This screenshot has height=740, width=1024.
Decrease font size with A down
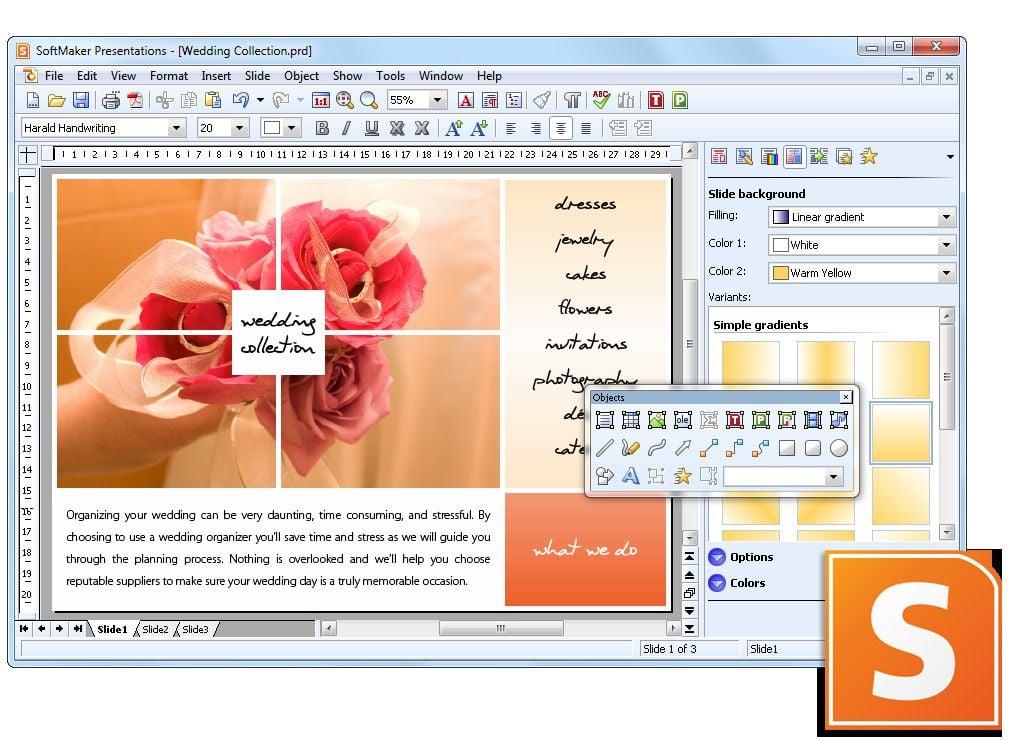[x=479, y=129]
